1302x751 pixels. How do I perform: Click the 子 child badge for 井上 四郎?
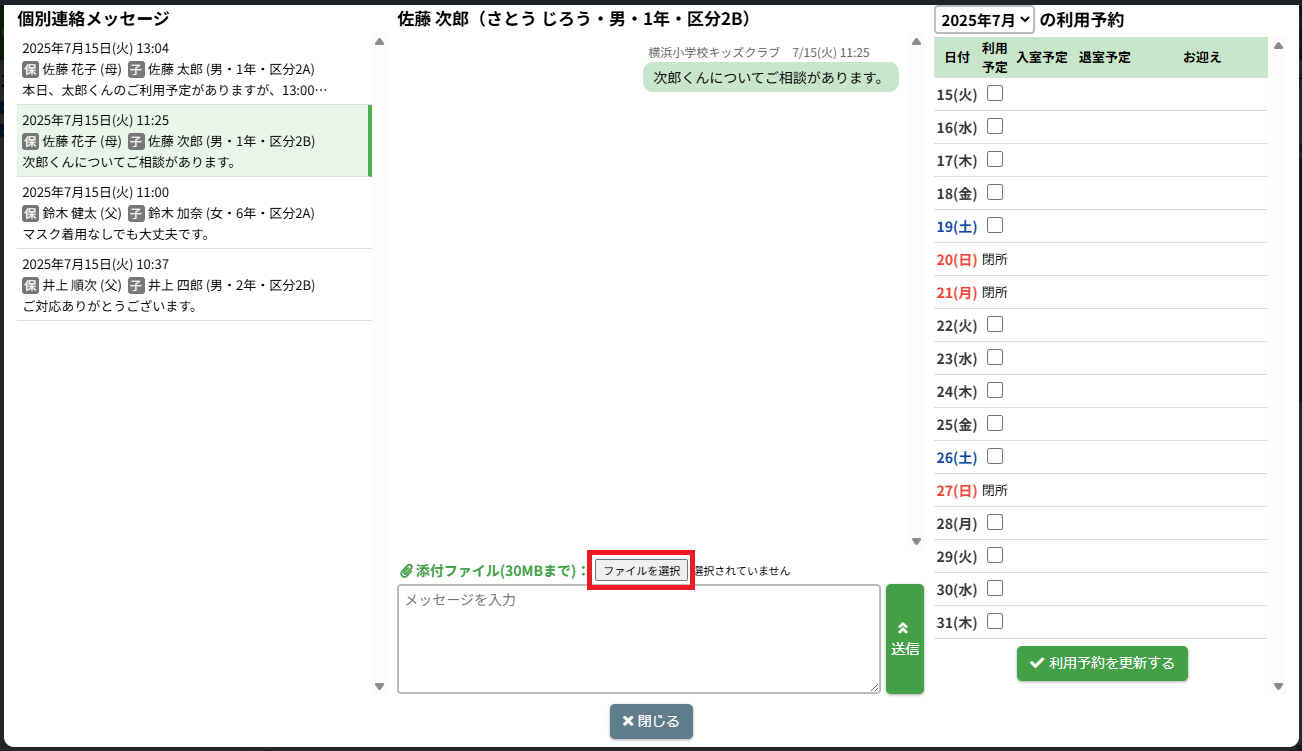coord(136,285)
